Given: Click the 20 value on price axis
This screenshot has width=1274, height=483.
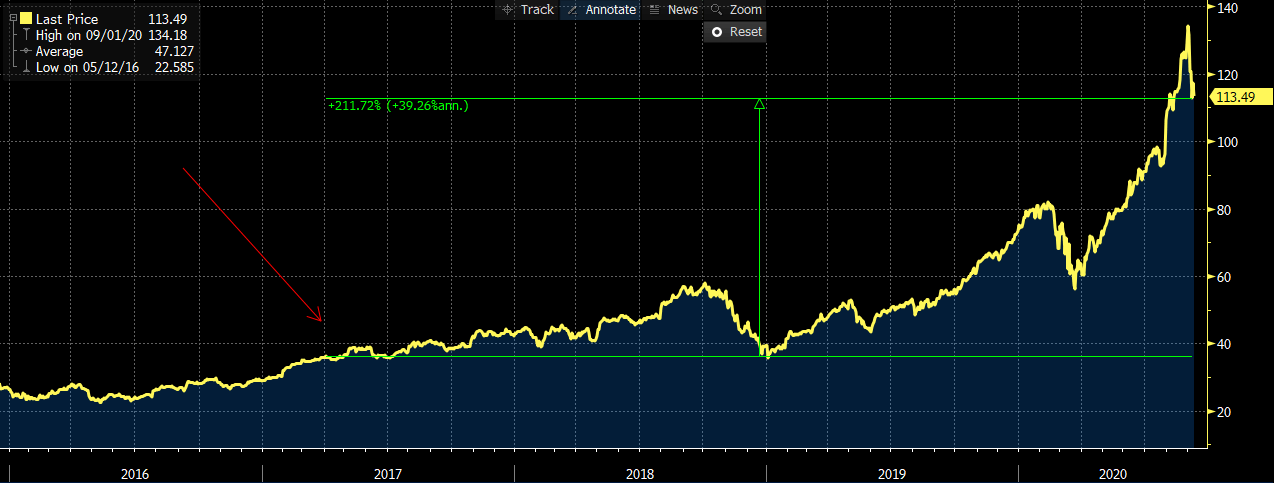Looking at the screenshot, I should click(1223, 412).
